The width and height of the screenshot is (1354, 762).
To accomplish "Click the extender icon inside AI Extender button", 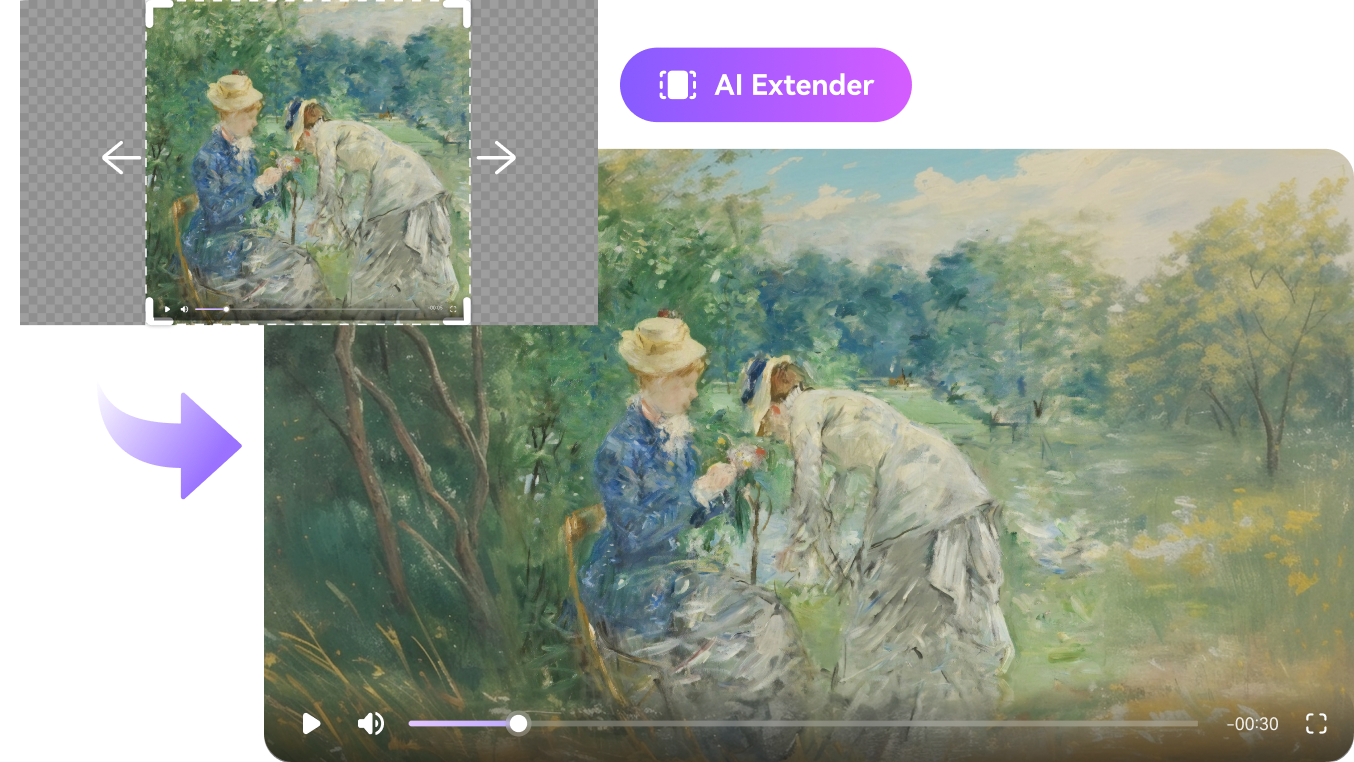I will coord(677,85).
